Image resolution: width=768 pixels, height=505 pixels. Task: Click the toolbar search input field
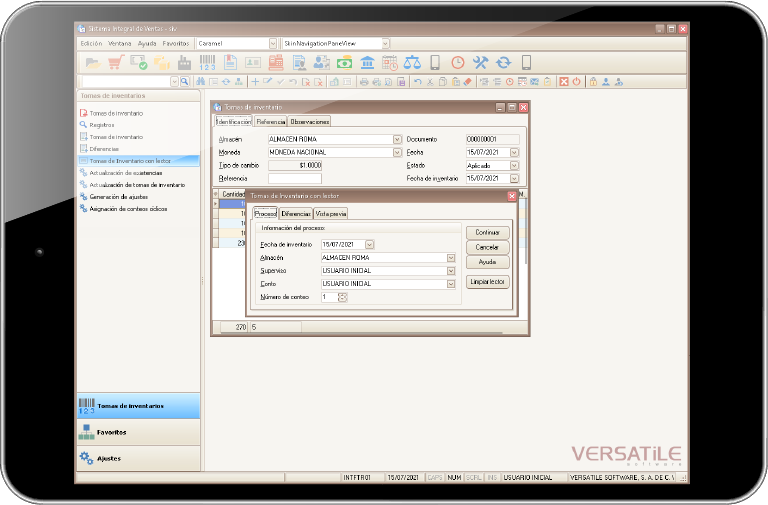click(126, 82)
